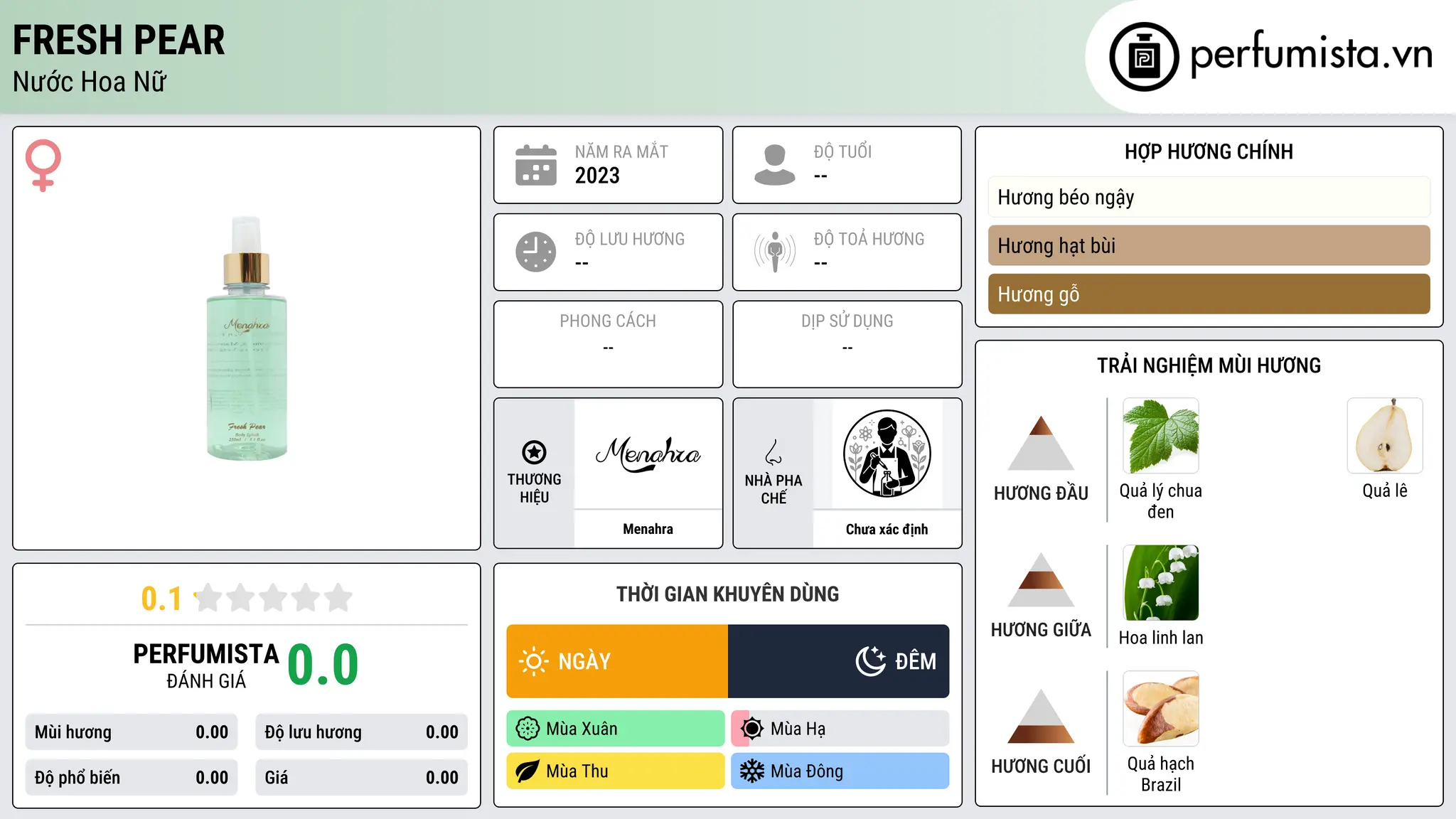Image resolution: width=1456 pixels, height=819 pixels.
Task: Click the Hợp hương chính heading
Action: (x=1209, y=151)
